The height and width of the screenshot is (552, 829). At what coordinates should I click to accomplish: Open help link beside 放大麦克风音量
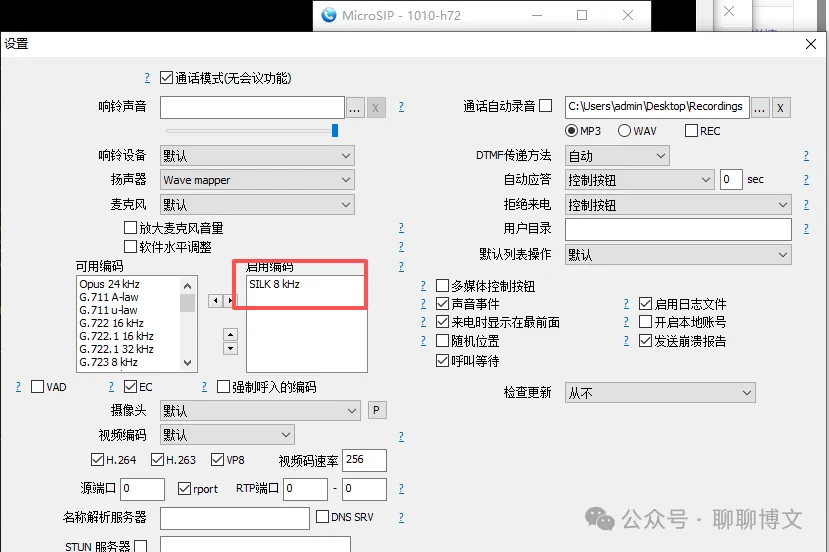tap(401, 227)
